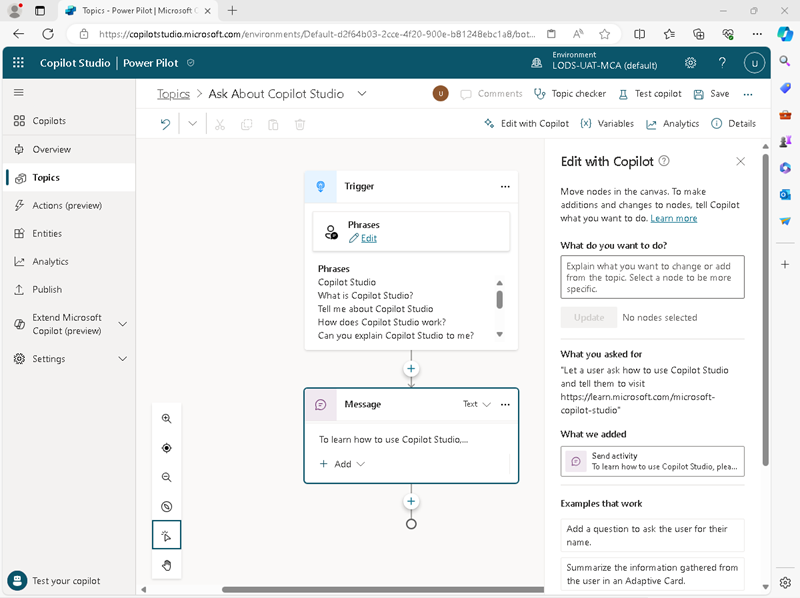Click the copy node icon
Image resolution: width=800 pixels, height=598 pixels.
coord(246,124)
